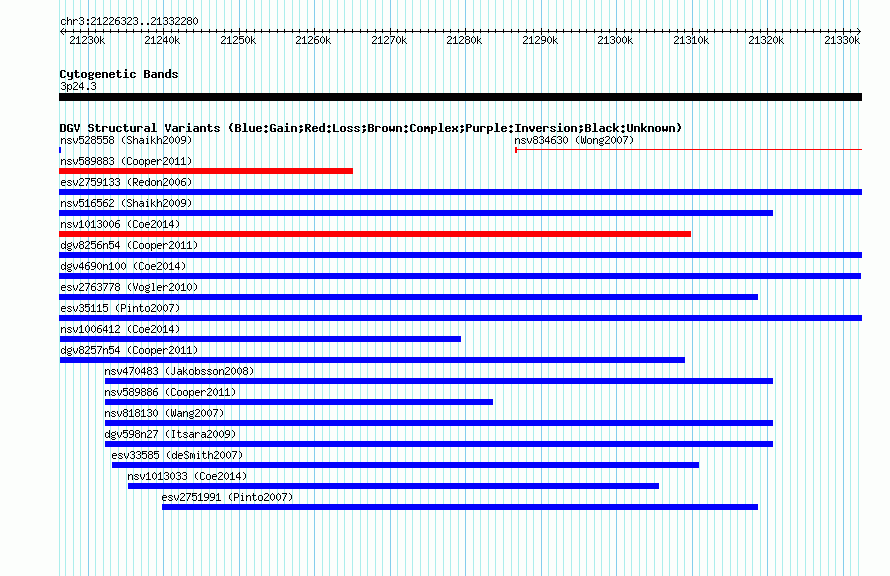Click the esv2751991 (Pinto2007) label
Screen dimensions: 890x576
tap(227, 497)
